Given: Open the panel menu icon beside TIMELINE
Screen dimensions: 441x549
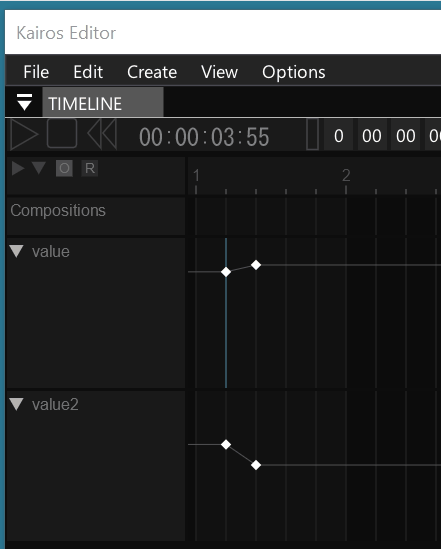Looking at the screenshot, I should 24,102.
